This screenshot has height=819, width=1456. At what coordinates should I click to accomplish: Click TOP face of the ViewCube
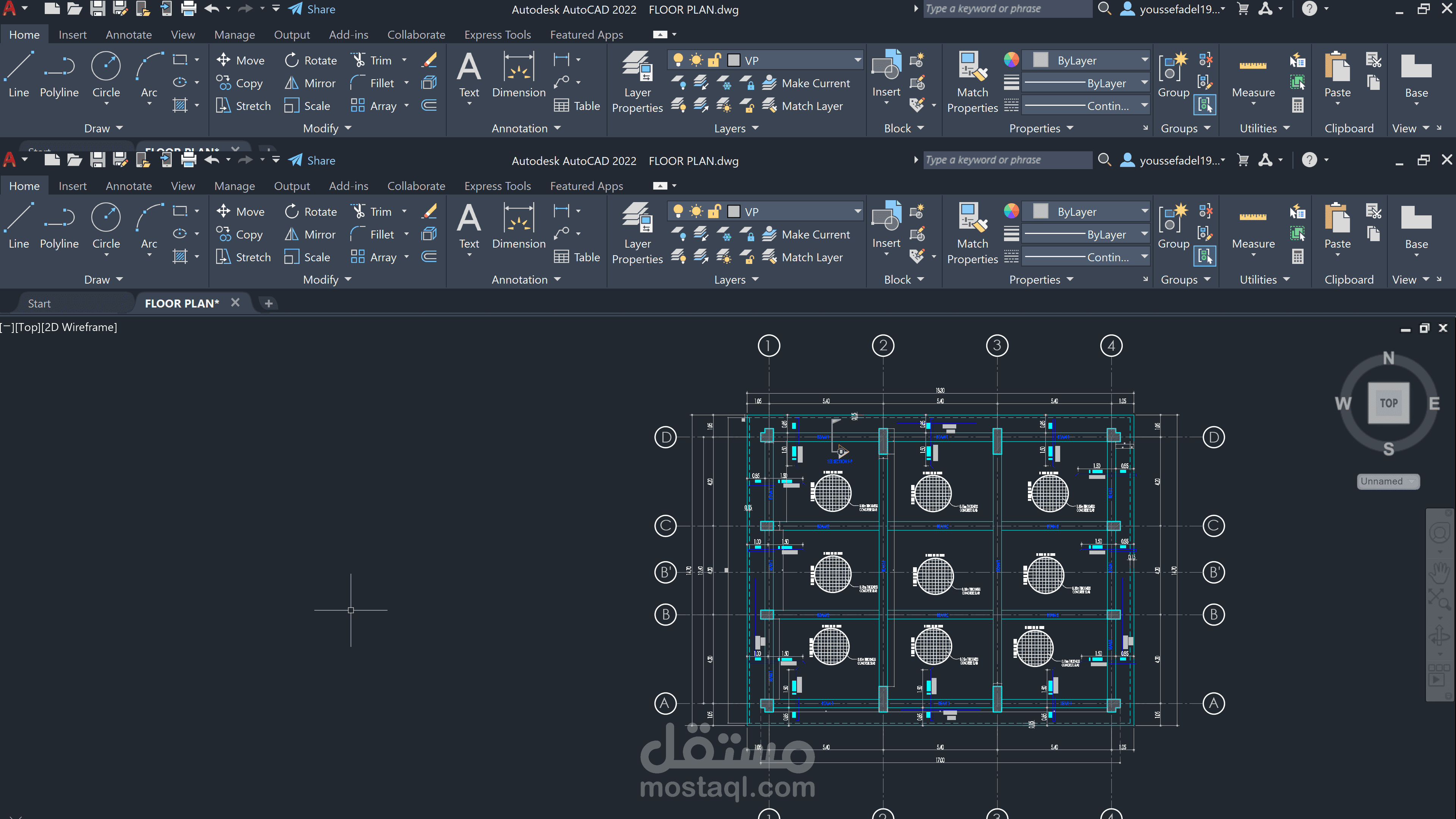pos(1388,403)
